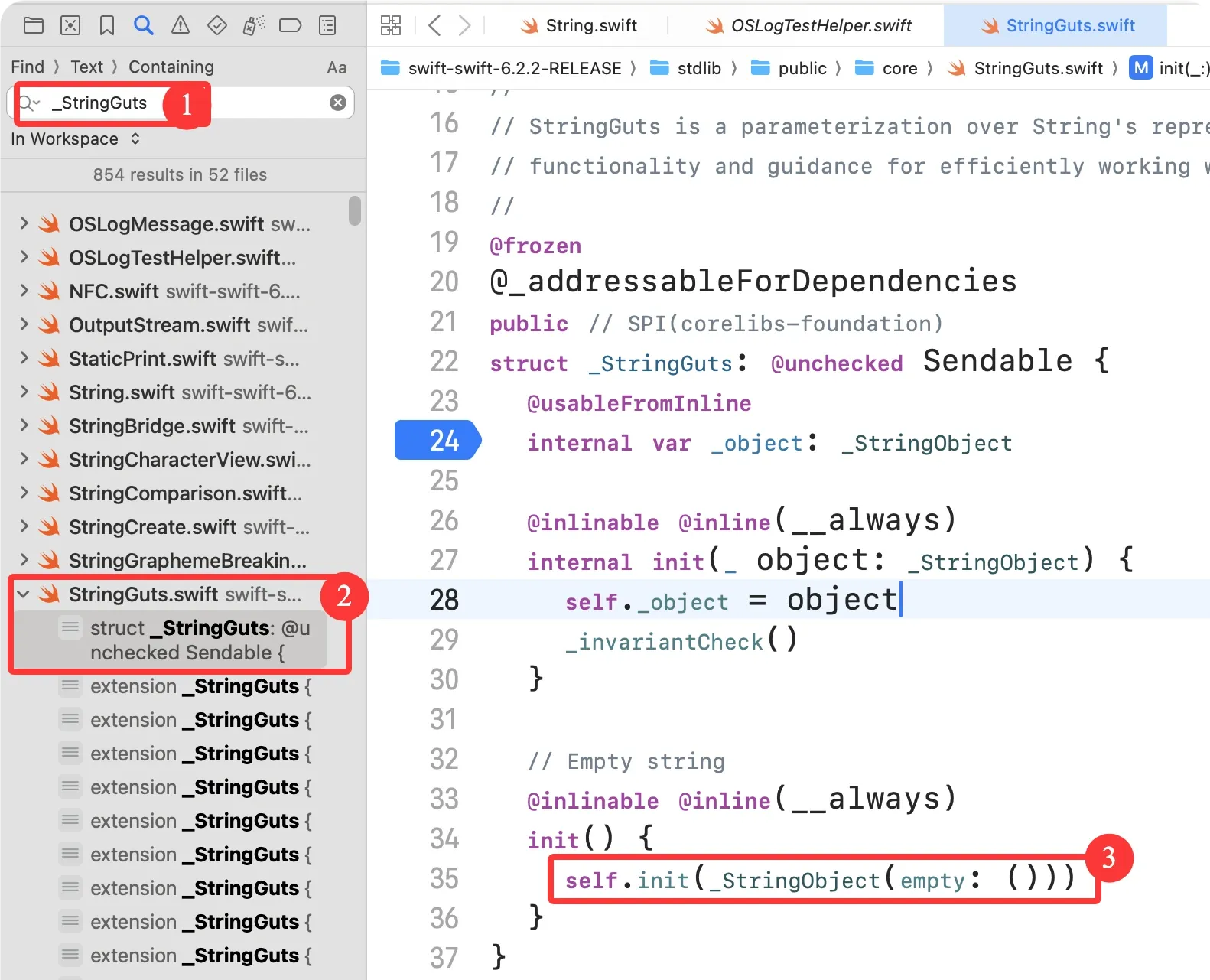Click the '854 results in 52 files' summary

[x=180, y=174]
